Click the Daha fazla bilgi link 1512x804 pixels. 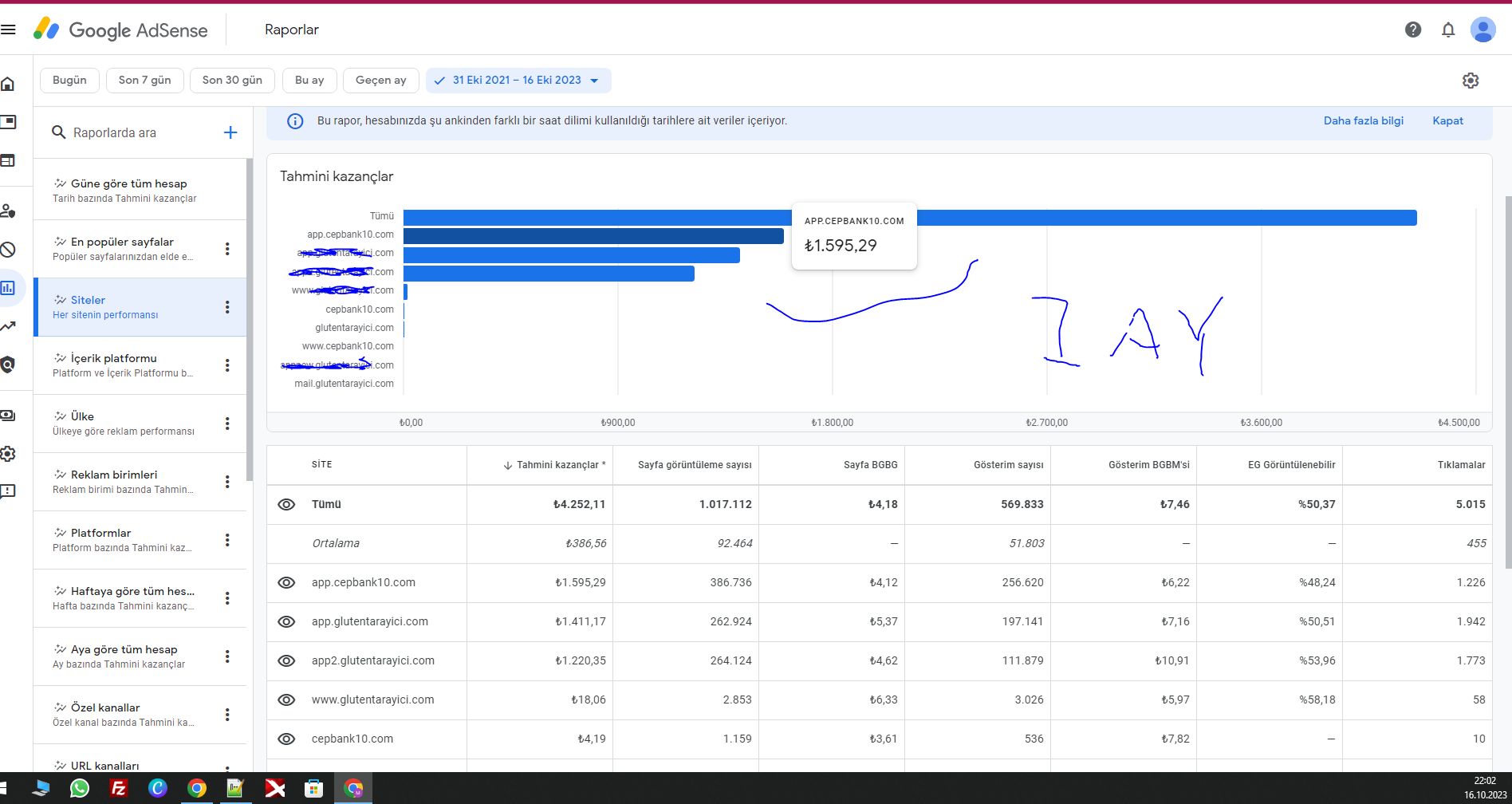pos(1364,121)
